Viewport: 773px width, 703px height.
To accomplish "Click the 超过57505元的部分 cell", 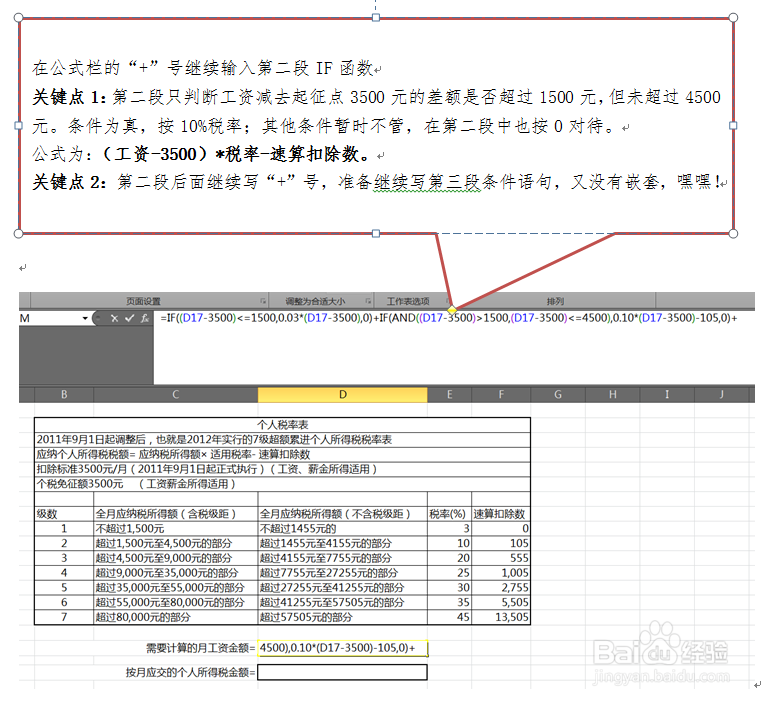I will coord(343,617).
